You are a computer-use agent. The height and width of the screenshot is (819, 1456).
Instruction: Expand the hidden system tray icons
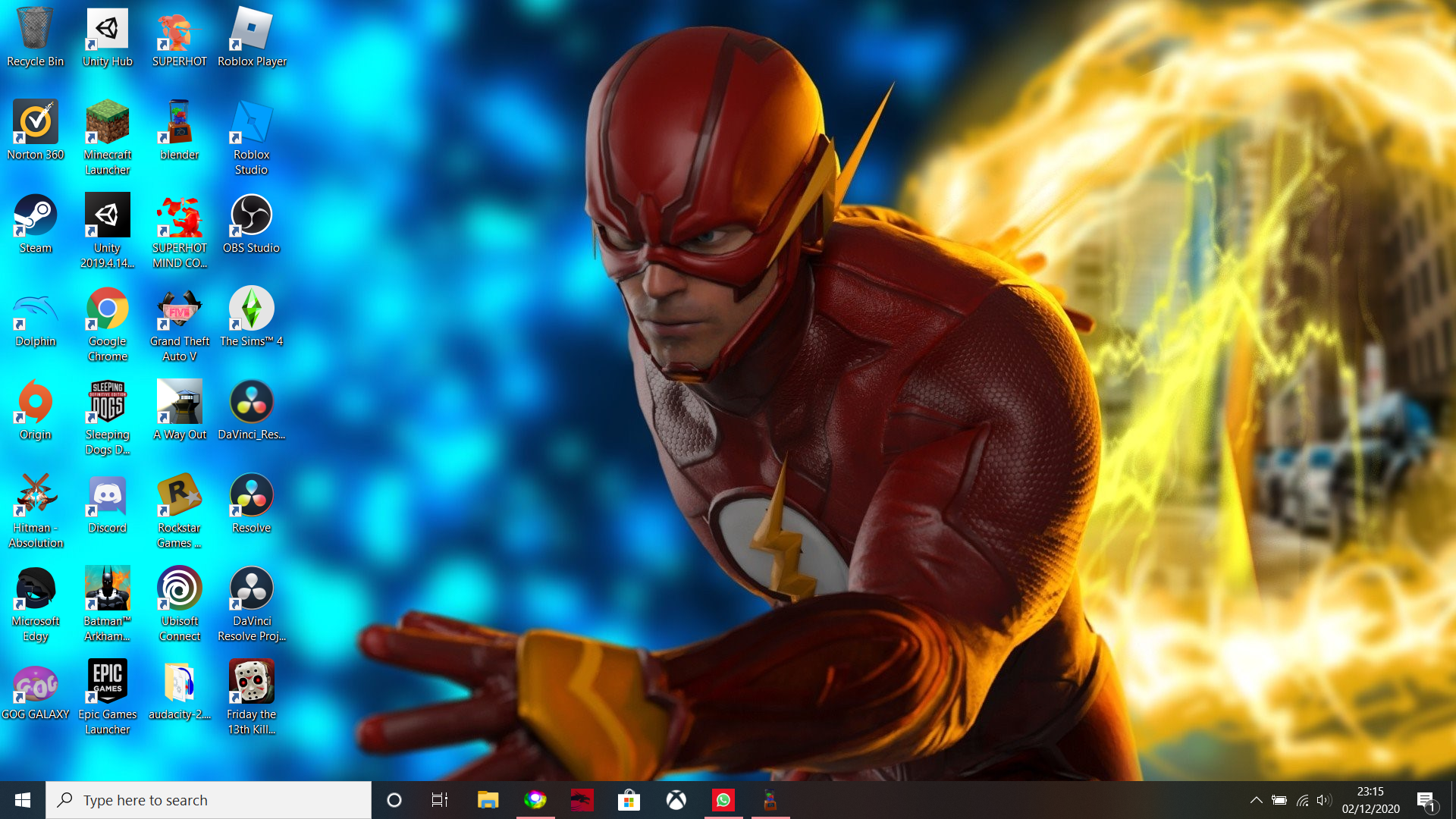tap(1256, 800)
